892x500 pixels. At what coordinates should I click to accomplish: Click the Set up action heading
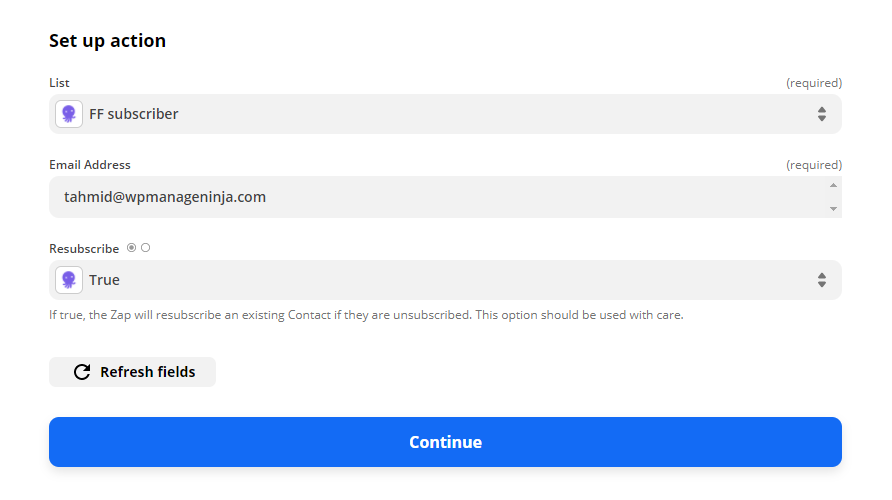pos(107,41)
